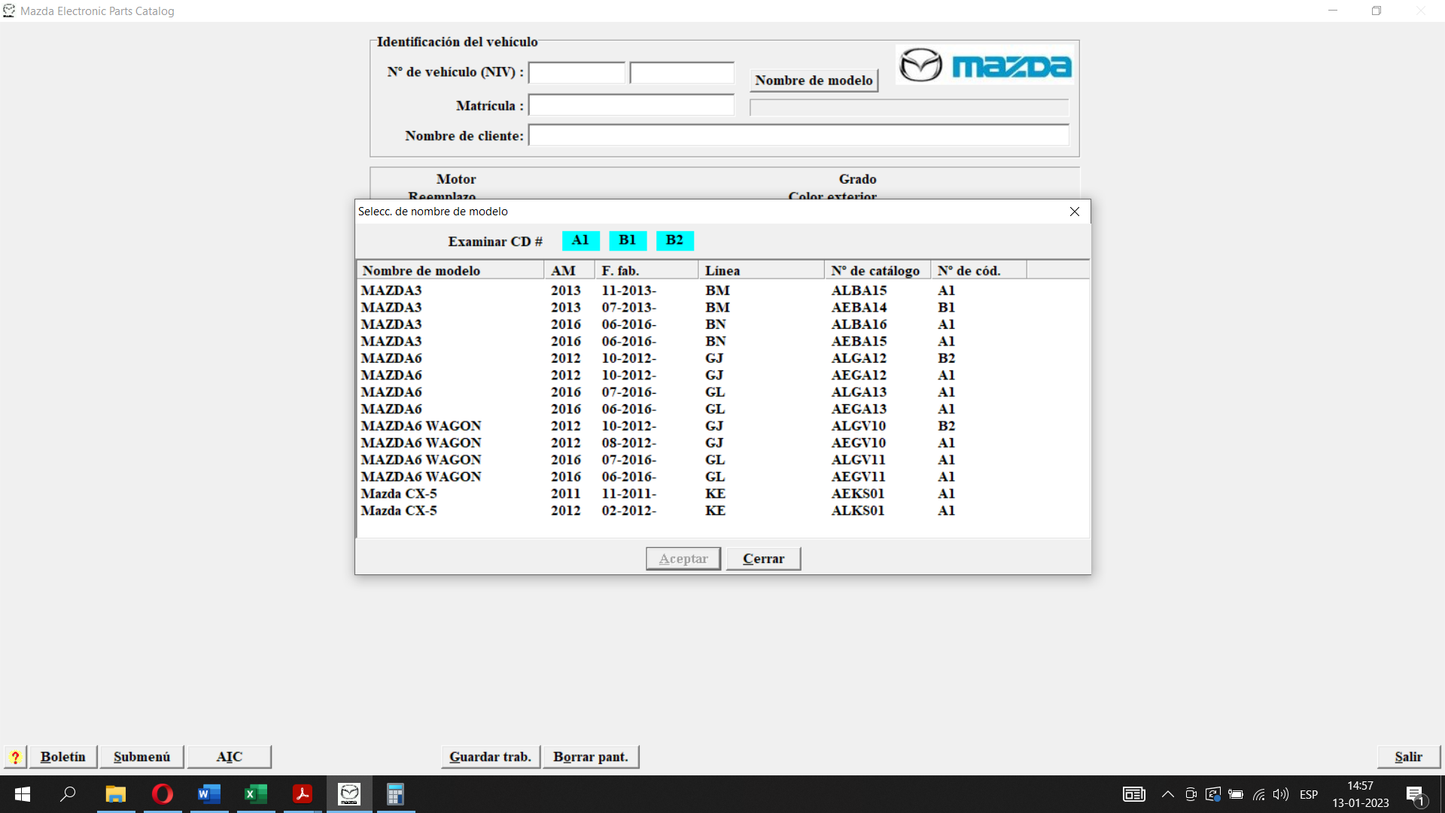Select Mazda CX-5 row with catalog ALKS01
The image size is (1445, 813).
pos(722,511)
